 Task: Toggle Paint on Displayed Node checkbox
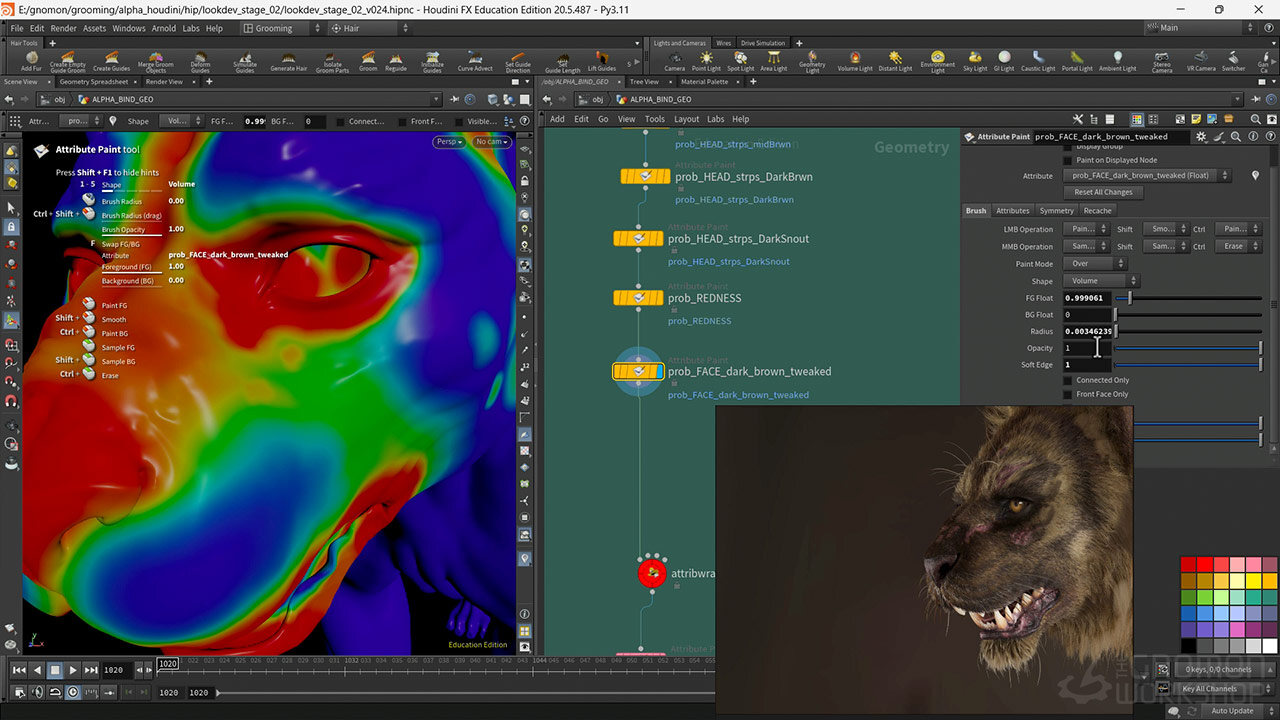click(1067, 160)
